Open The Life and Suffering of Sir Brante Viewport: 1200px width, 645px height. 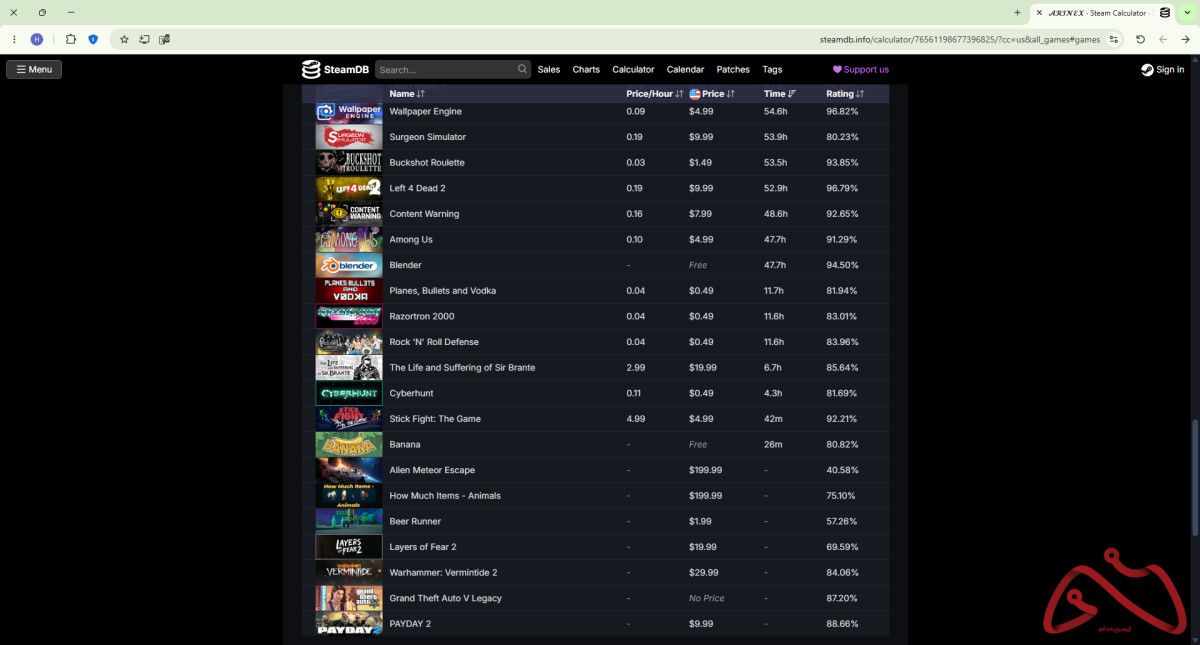[462, 367]
